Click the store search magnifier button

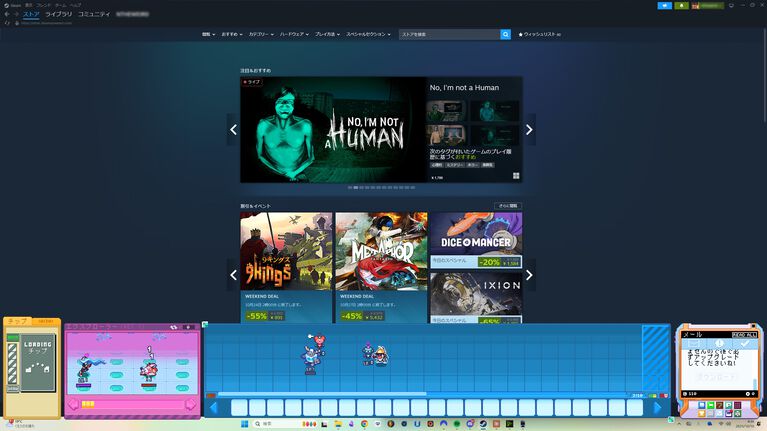click(505, 34)
